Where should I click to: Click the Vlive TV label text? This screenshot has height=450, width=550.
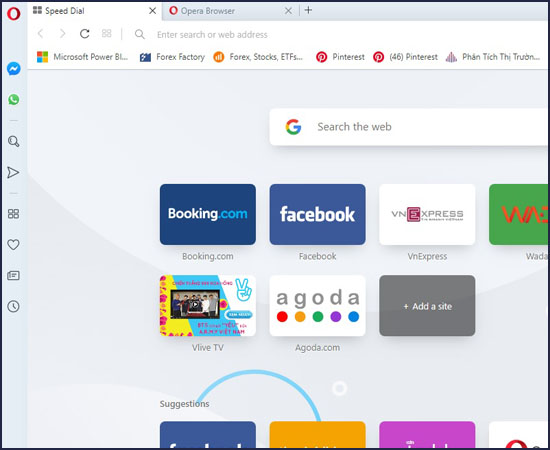(x=208, y=348)
